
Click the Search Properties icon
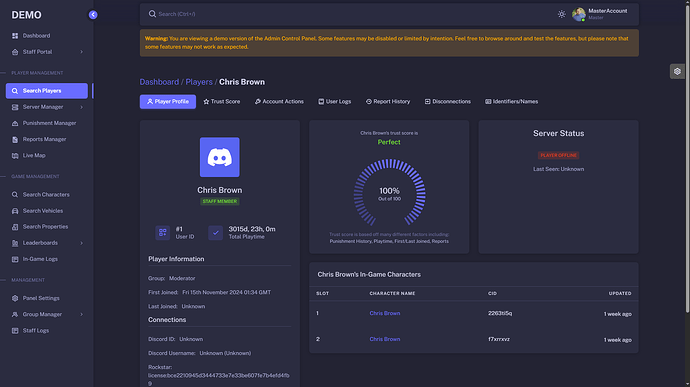click(x=15, y=227)
